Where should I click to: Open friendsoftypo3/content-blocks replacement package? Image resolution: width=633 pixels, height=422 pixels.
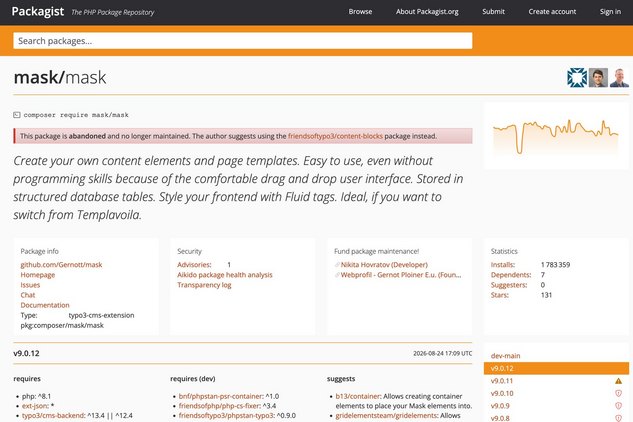(335, 136)
